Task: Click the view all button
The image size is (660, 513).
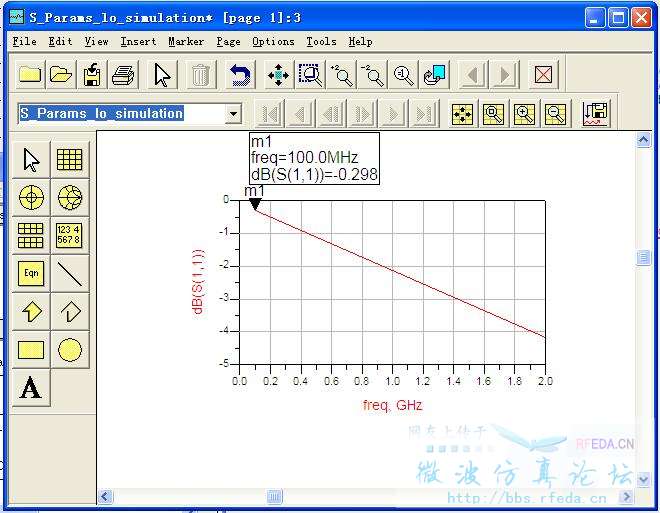Action: (278, 75)
